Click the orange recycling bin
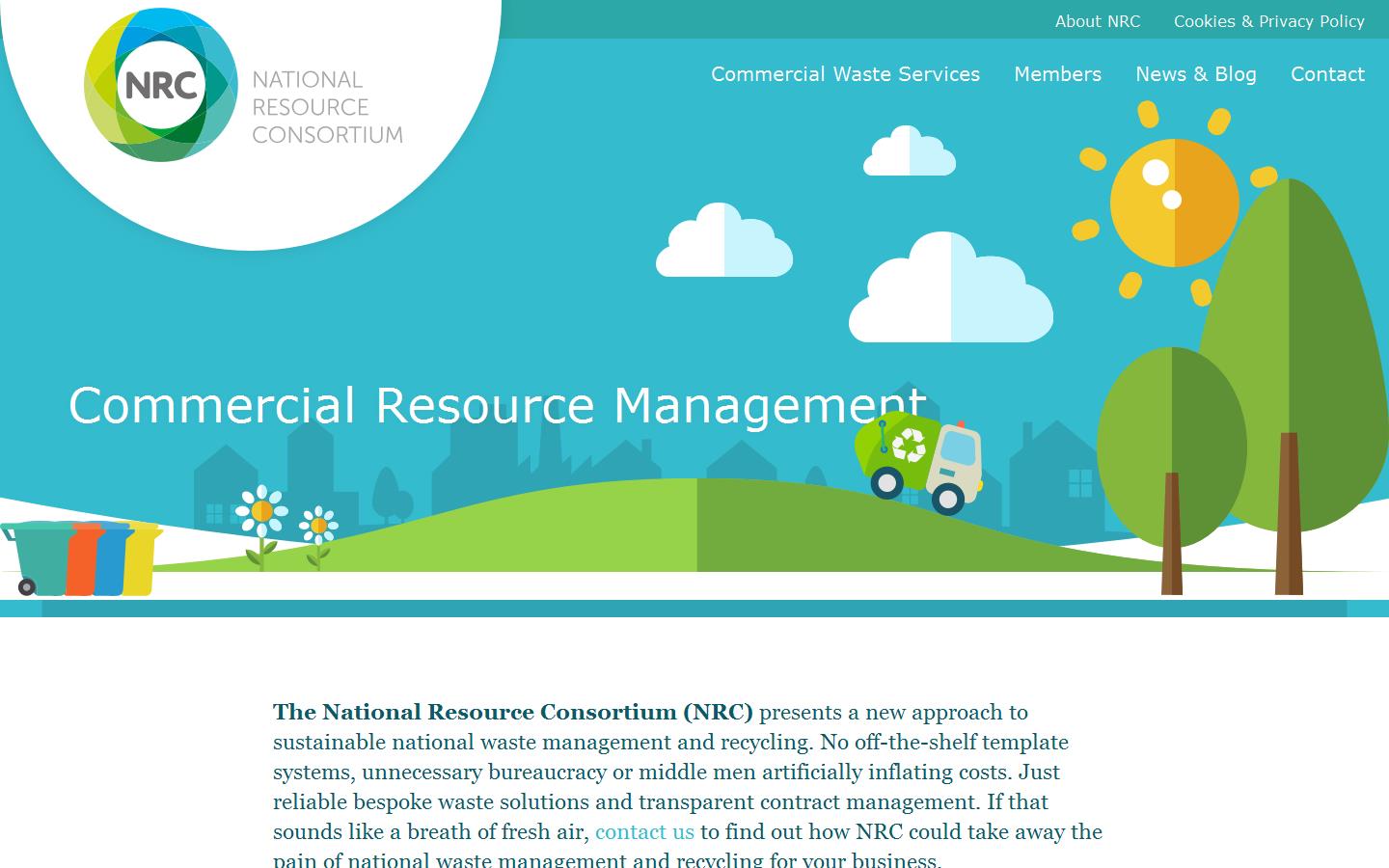This screenshot has width=1389, height=868. (83, 559)
